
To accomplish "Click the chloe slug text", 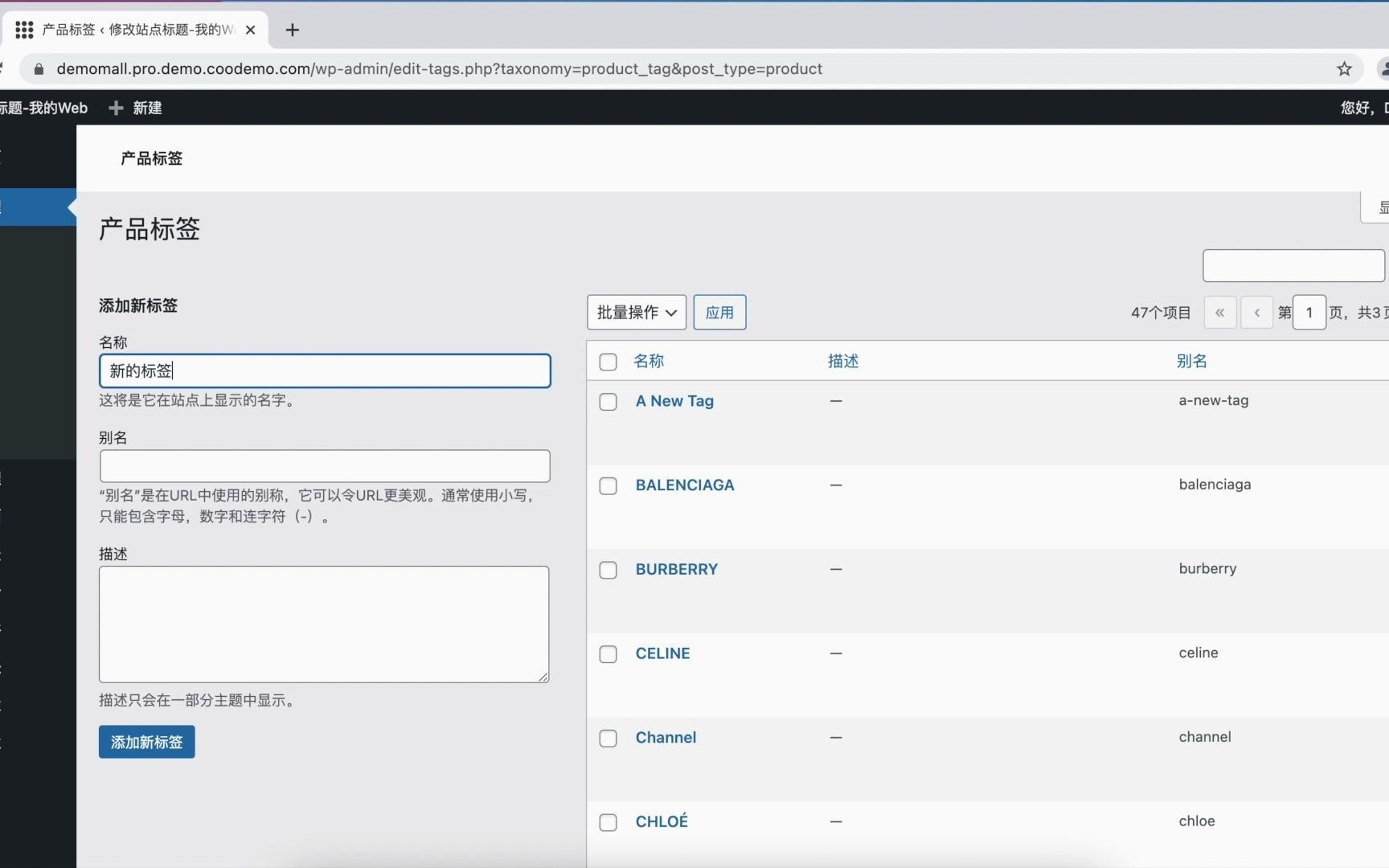I will click(x=1197, y=821).
